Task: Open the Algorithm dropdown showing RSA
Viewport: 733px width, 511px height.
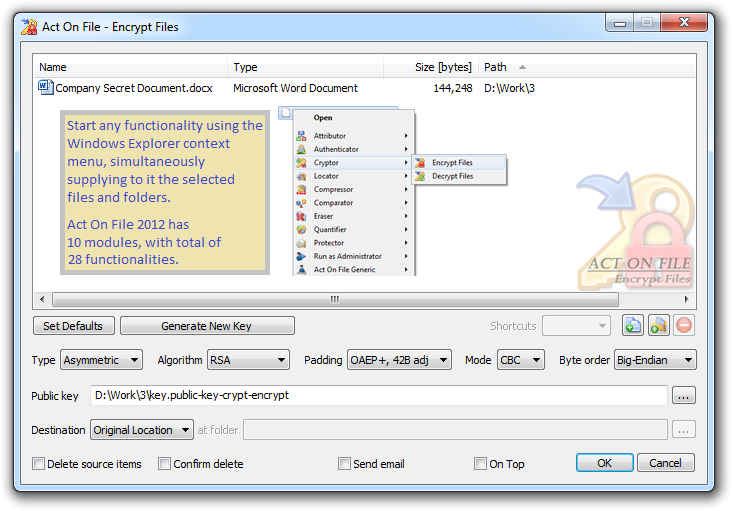Action: (x=248, y=360)
